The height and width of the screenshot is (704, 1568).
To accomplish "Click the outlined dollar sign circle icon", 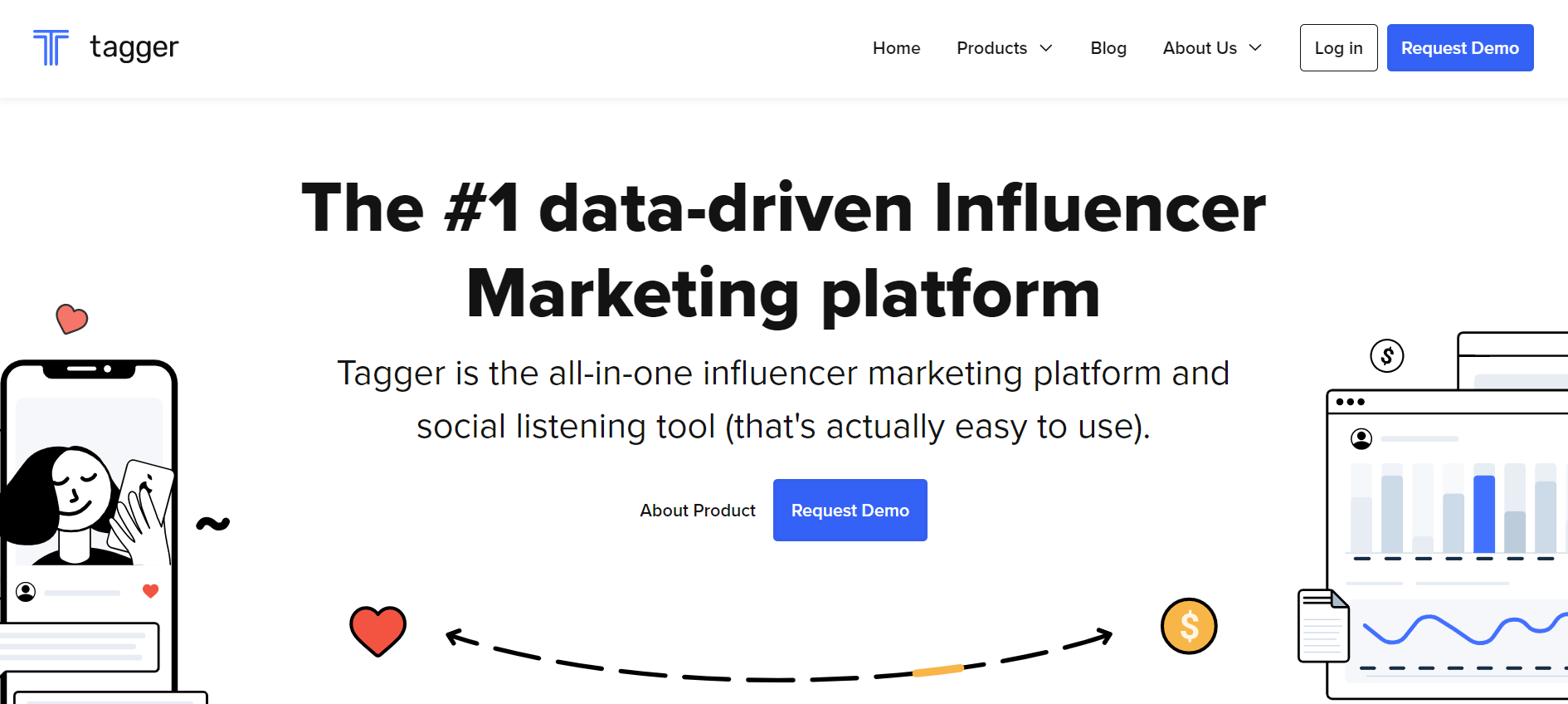I will click(1387, 356).
